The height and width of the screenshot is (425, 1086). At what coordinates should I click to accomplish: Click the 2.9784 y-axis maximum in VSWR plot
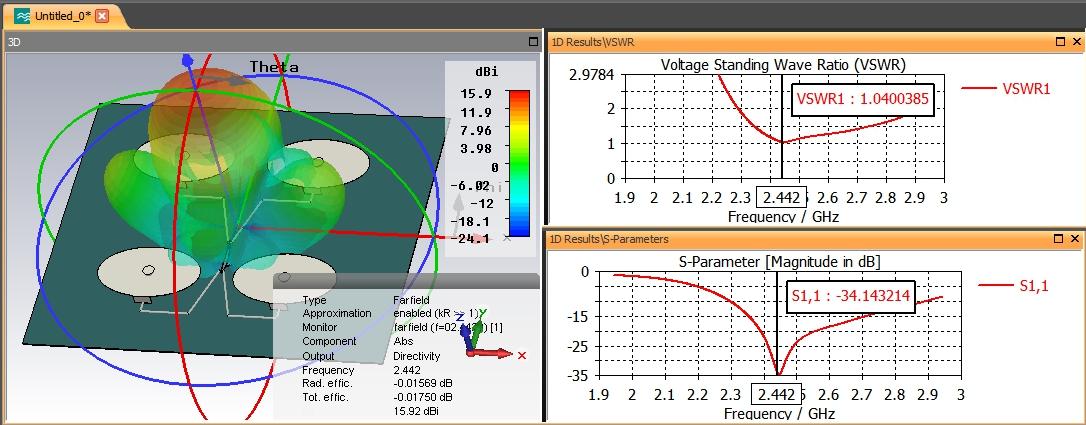pos(591,74)
